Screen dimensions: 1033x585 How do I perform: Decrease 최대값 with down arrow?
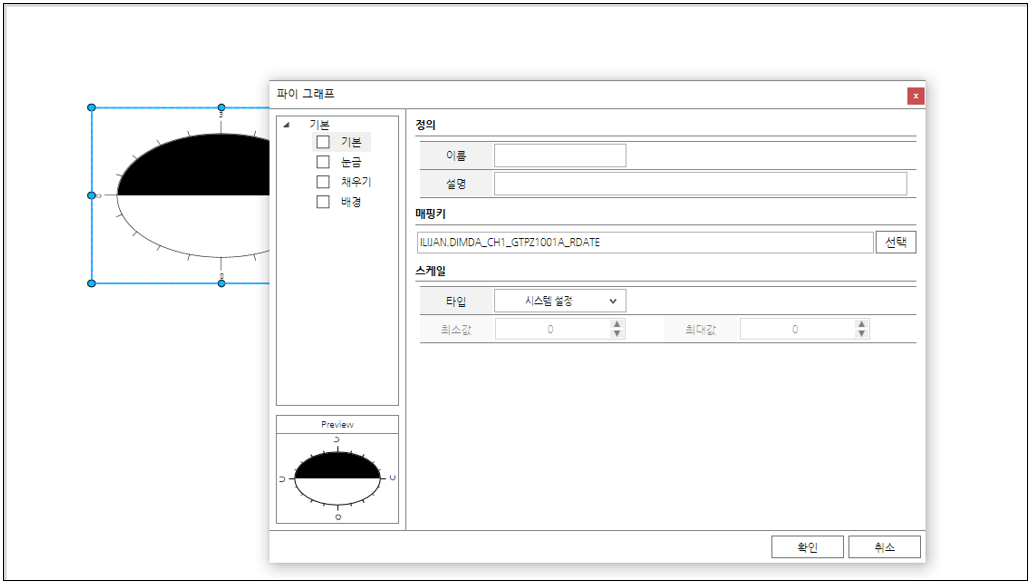[x=861, y=334]
